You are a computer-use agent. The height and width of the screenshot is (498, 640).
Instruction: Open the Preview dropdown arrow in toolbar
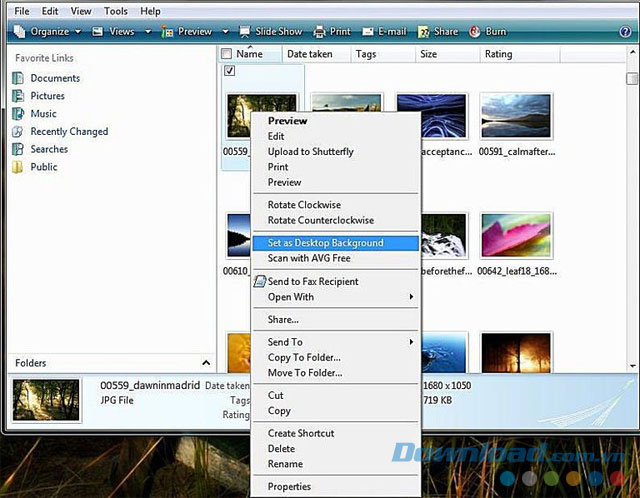pyautogui.click(x=225, y=31)
